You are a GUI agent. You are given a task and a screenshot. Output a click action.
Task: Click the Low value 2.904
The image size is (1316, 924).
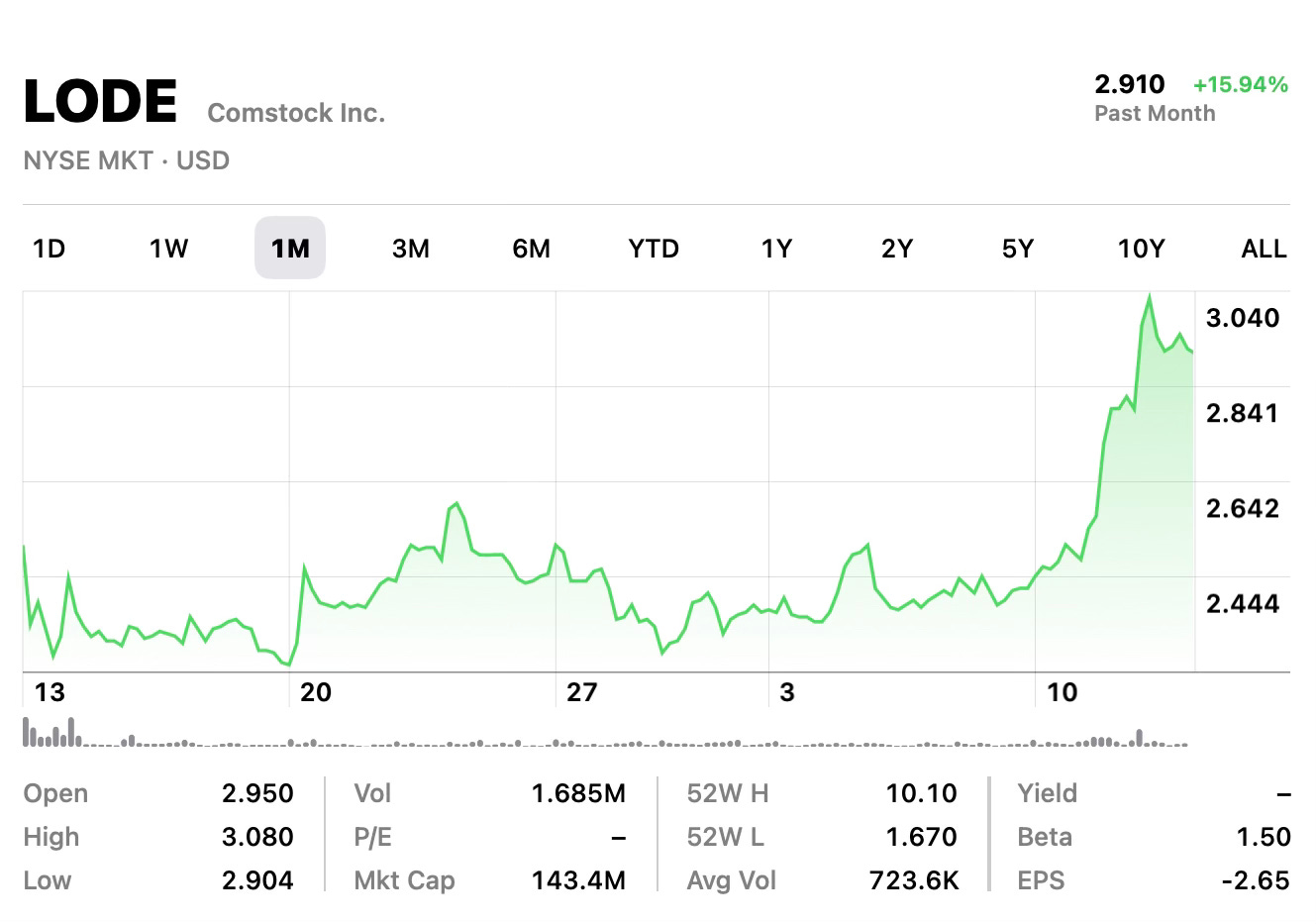[x=257, y=880]
